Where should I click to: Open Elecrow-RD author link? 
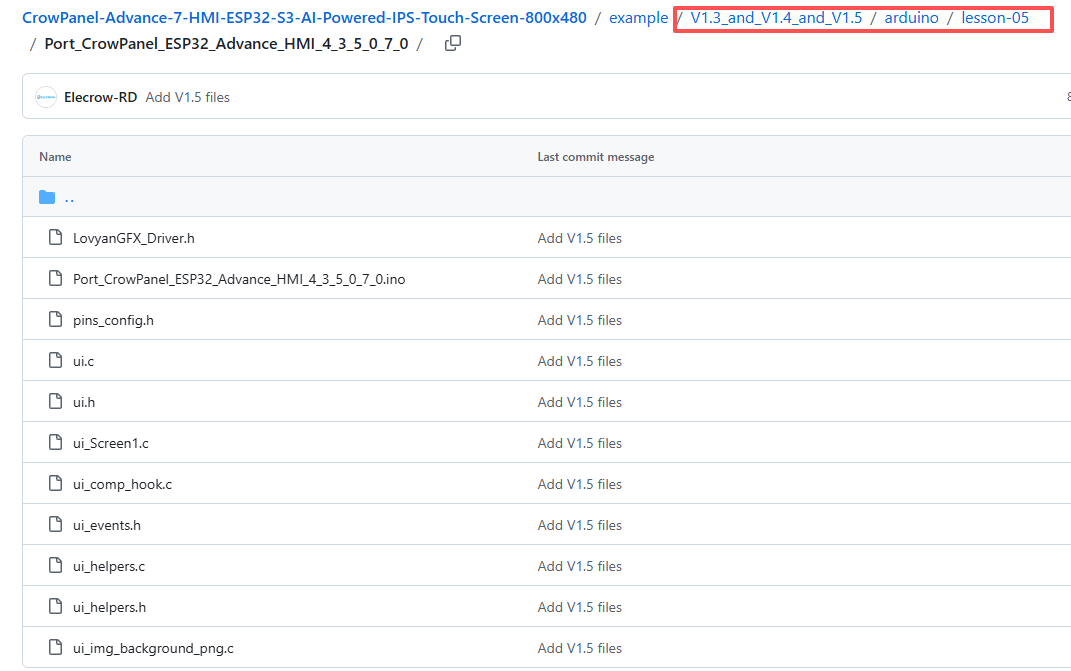100,98
